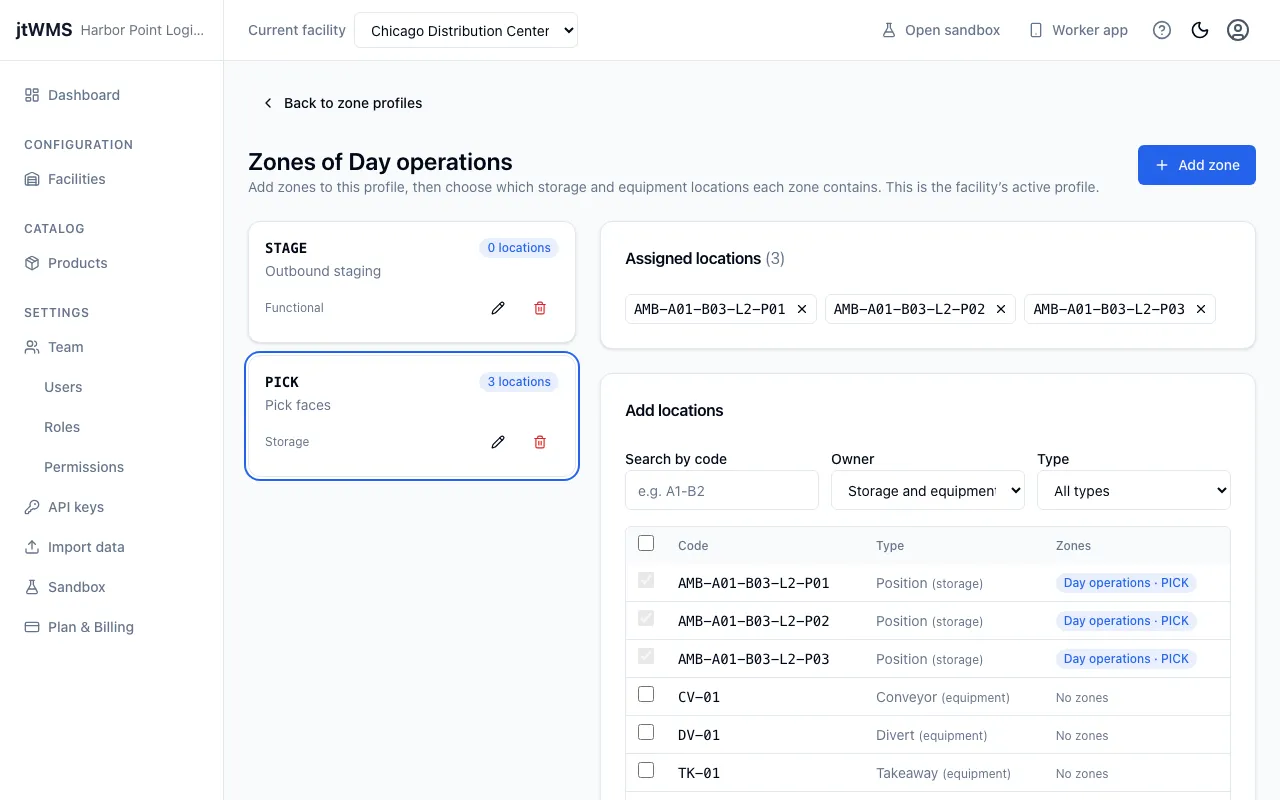
Task: Check the DV-01 divert row checkbox
Action: [x=646, y=732]
